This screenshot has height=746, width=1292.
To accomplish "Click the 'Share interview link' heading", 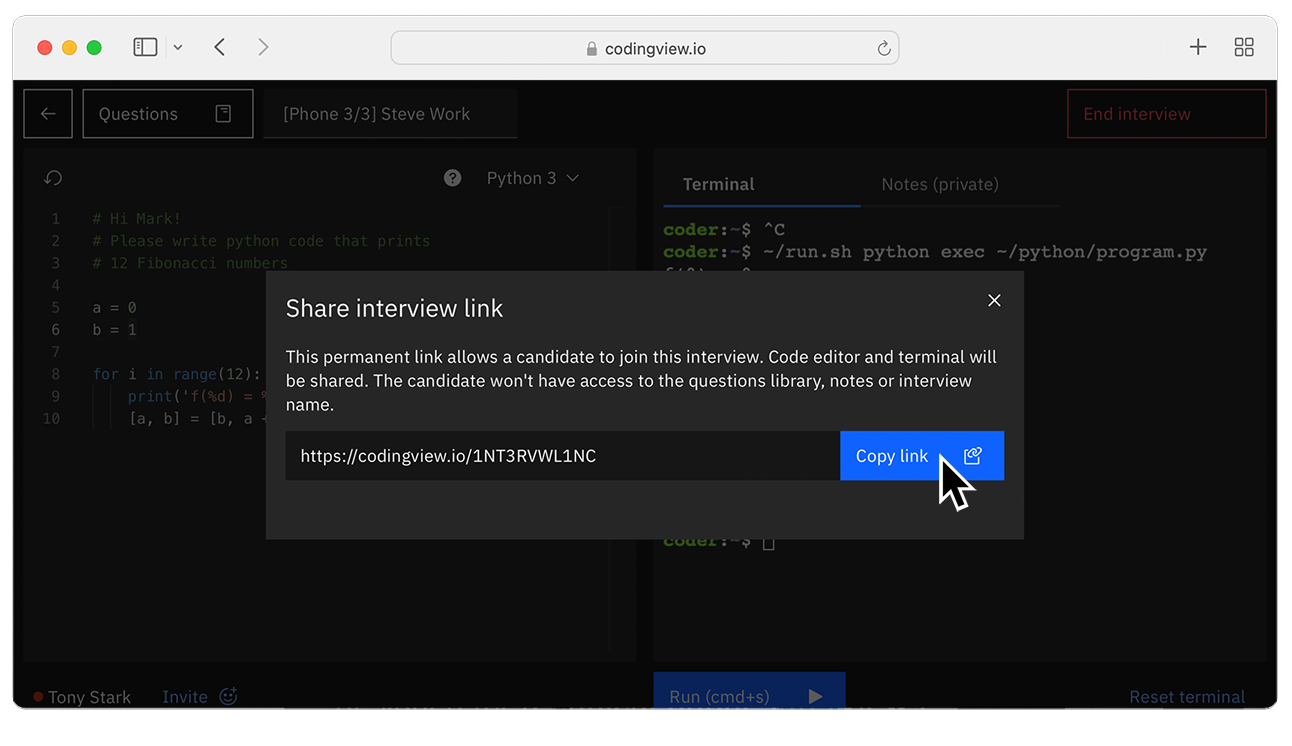I will (395, 308).
